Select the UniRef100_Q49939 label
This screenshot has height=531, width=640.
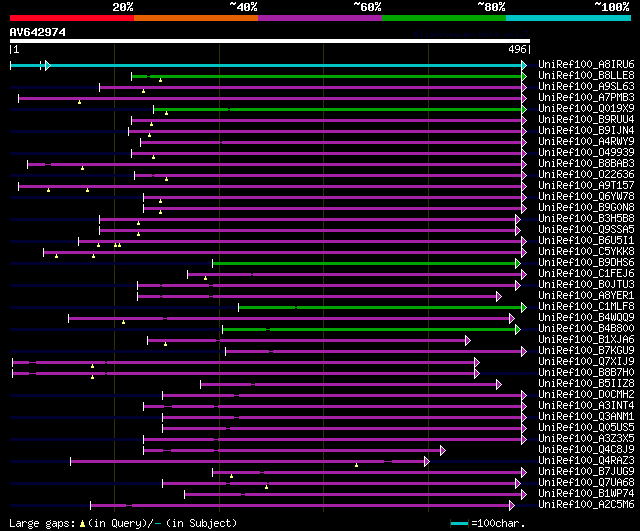[586, 153]
